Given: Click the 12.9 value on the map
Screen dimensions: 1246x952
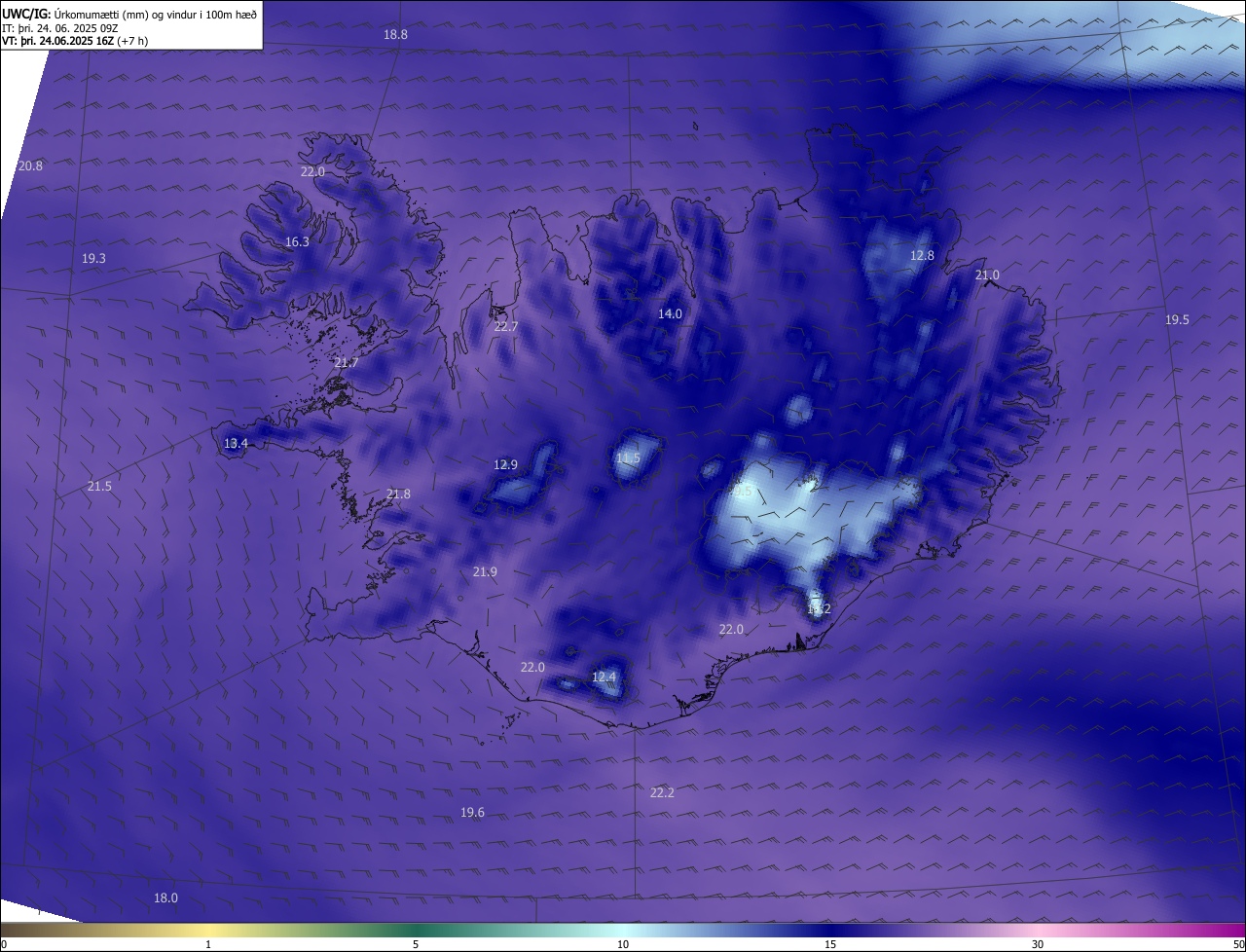Looking at the screenshot, I should pos(505,465).
